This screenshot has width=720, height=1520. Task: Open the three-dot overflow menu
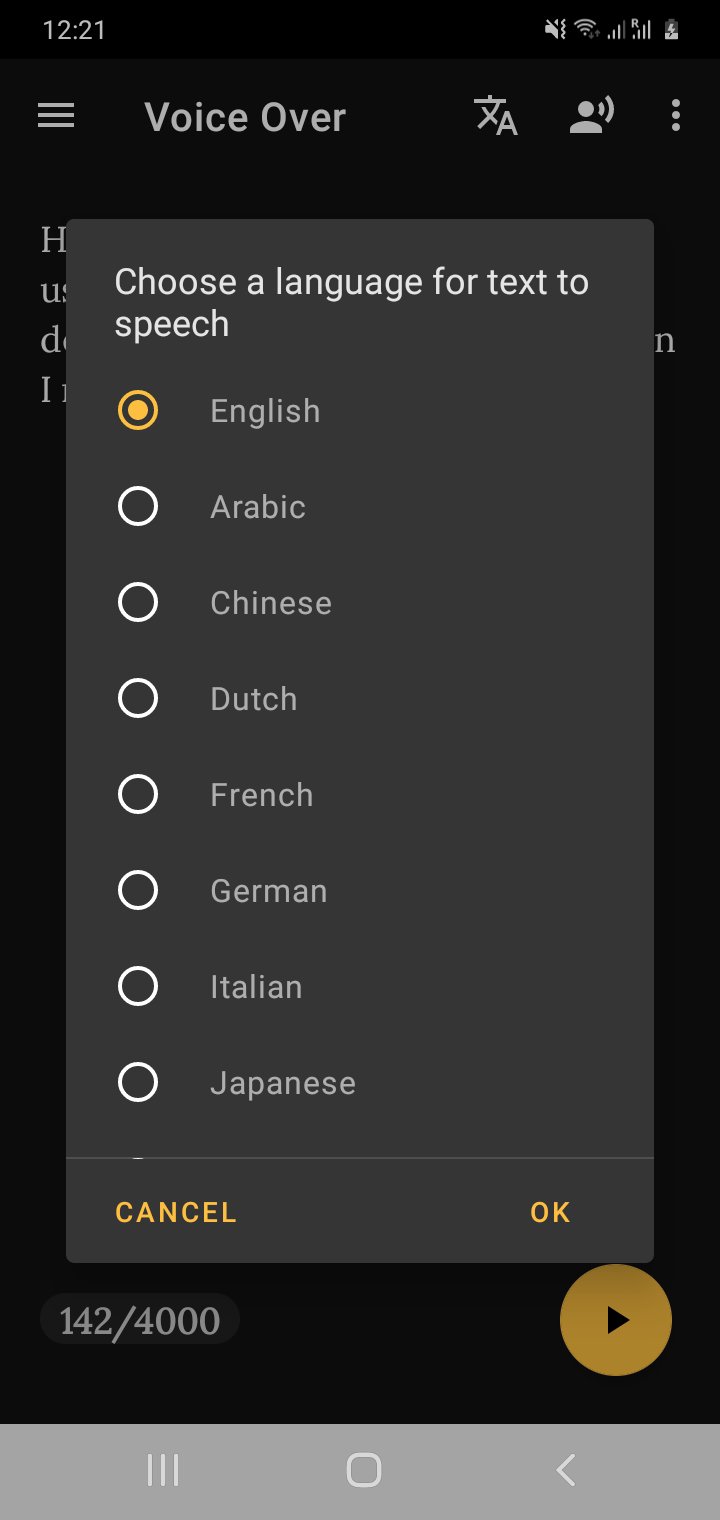676,117
